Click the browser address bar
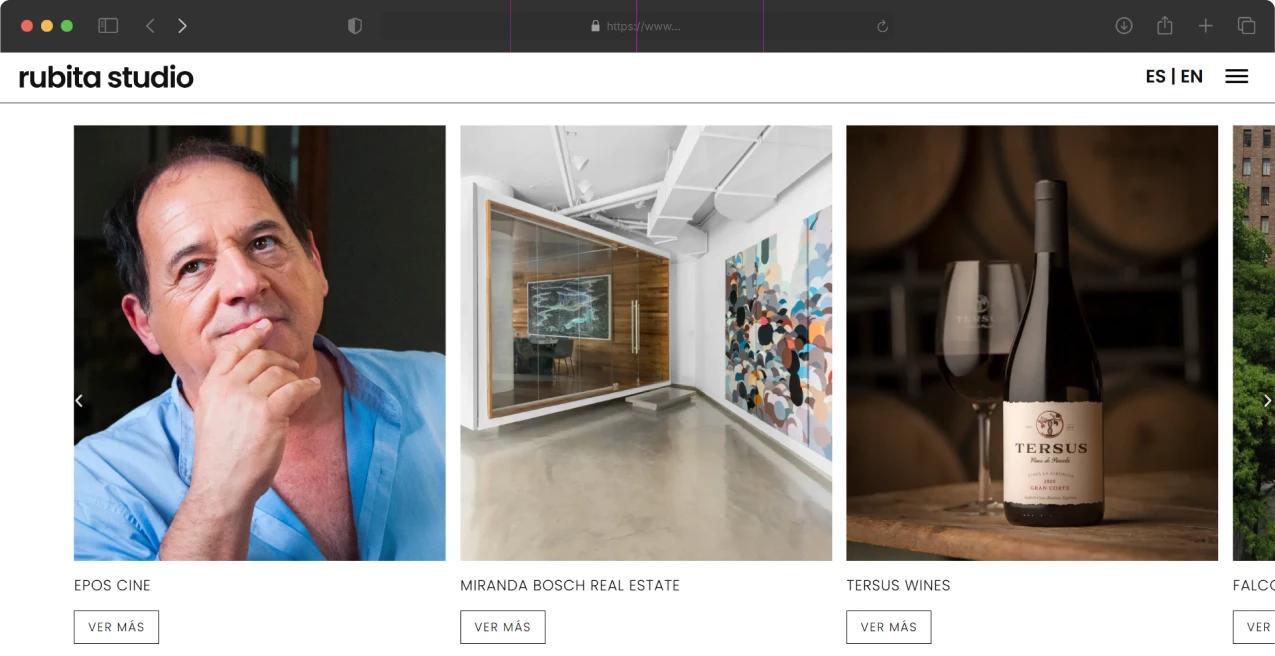Viewport: 1275px width, 656px height. coord(636,26)
